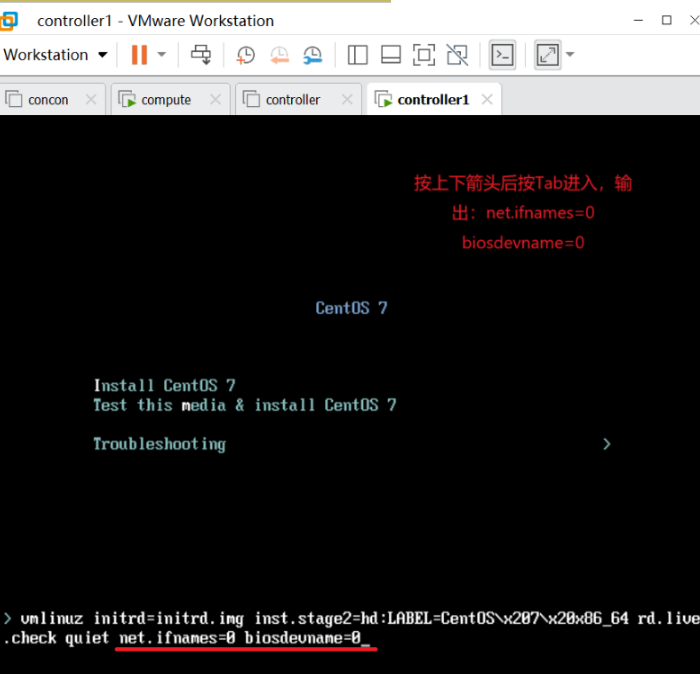Click the CentOS 7 title text
This screenshot has height=674, width=700.
(x=351, y=308)
